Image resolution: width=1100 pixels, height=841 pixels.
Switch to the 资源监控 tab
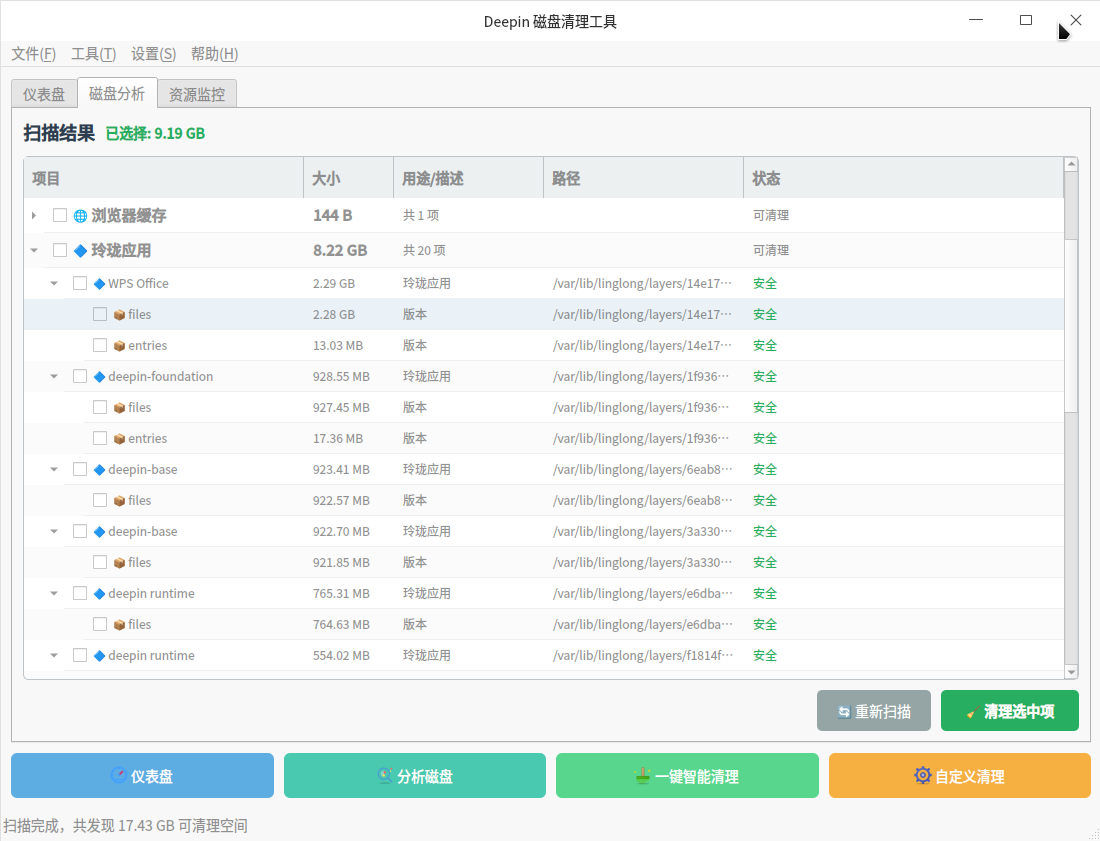(x=197, y=95)
